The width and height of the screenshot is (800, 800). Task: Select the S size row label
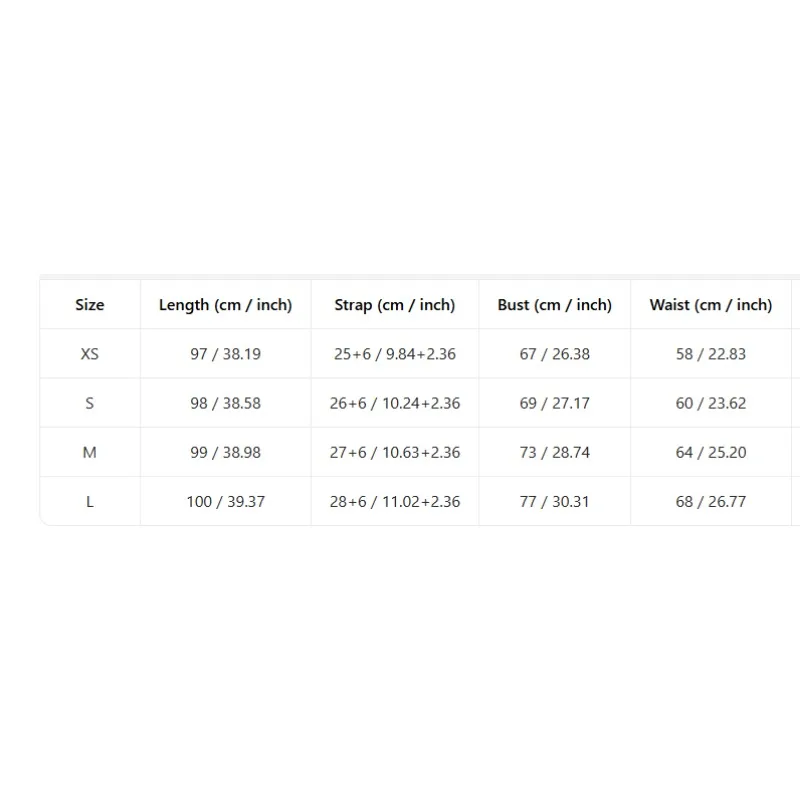coord(90,403)
